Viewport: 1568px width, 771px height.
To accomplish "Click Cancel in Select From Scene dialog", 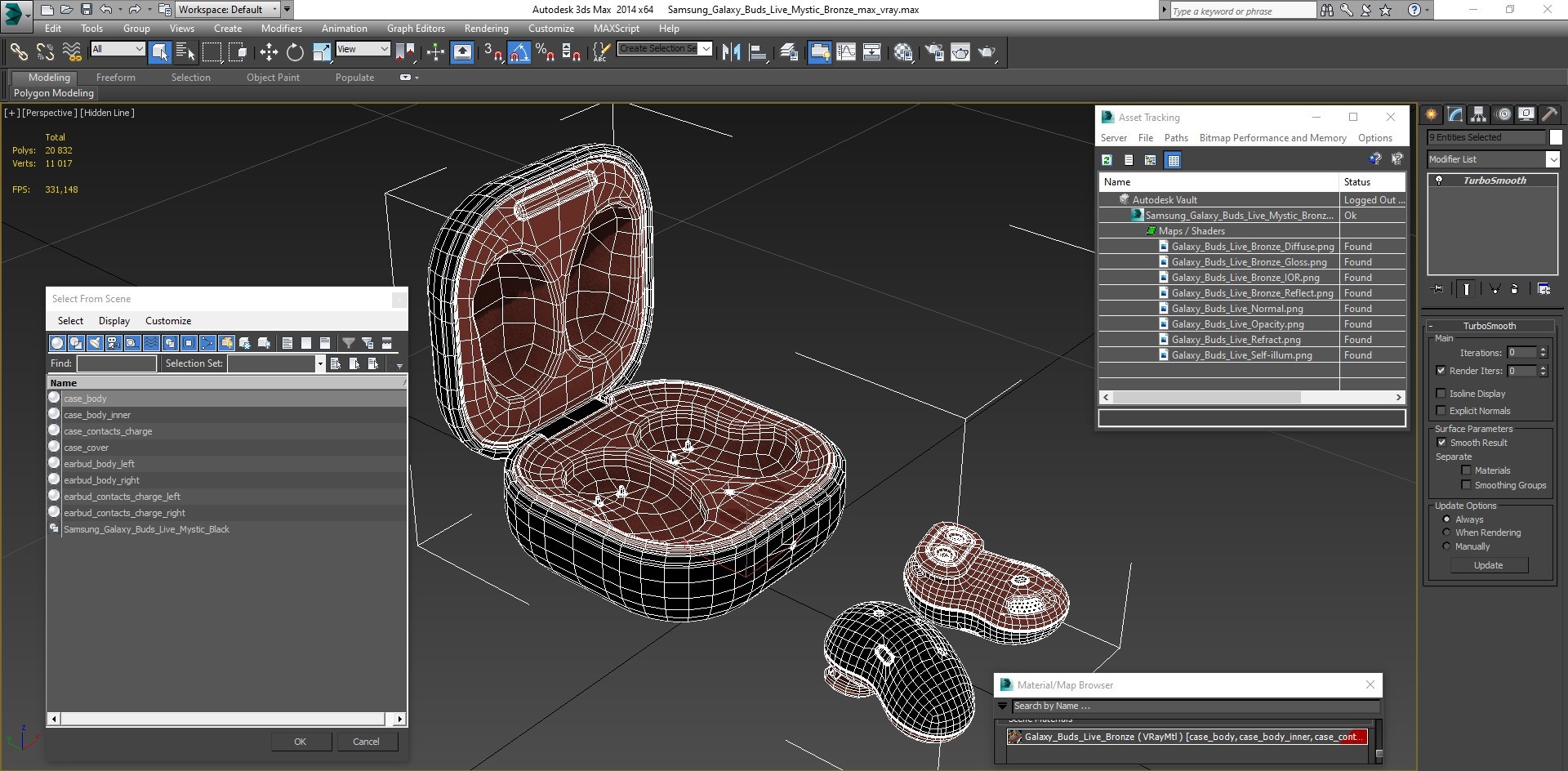I will point(366,742).
